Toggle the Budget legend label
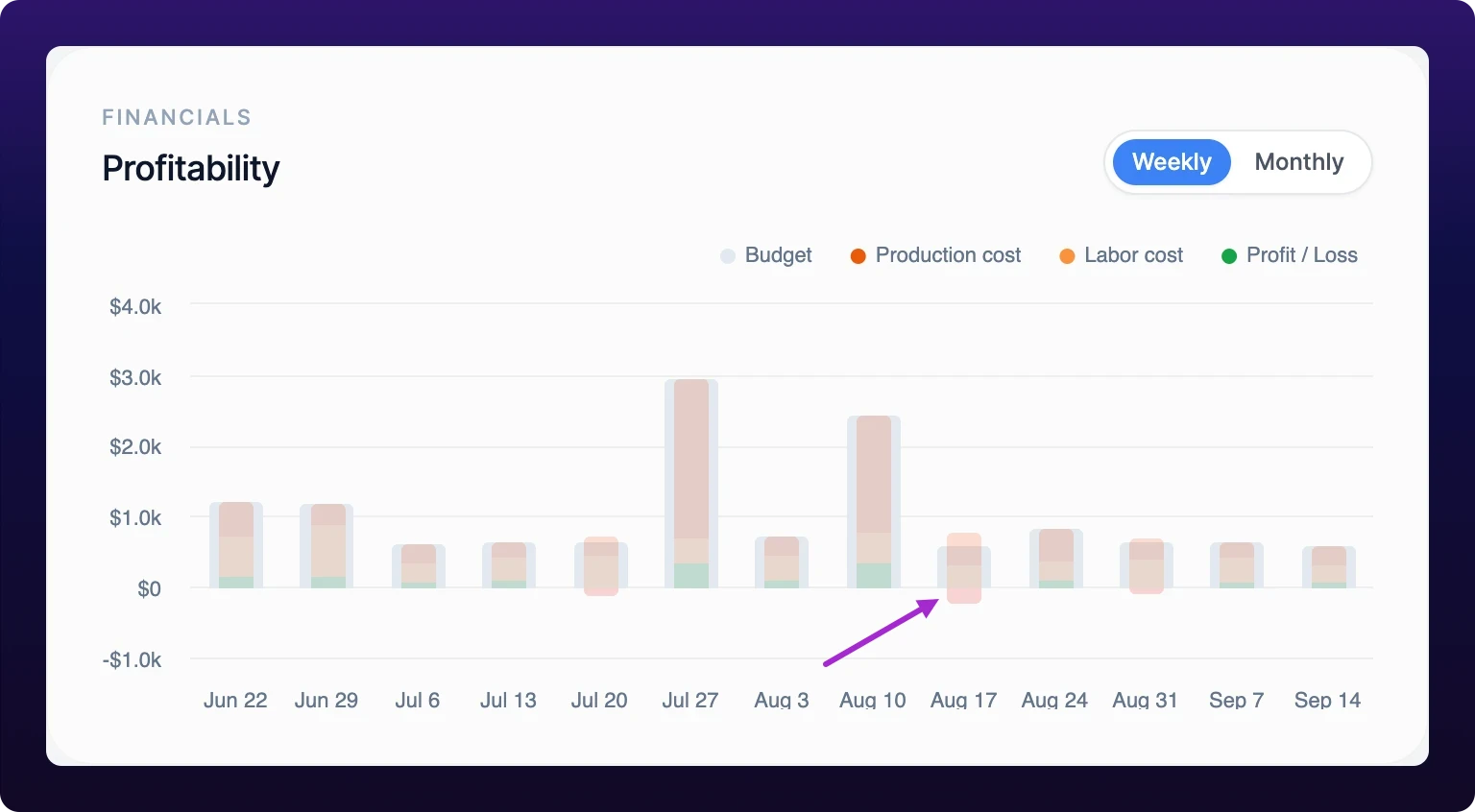The width and height of the screenshot is (1475, 812). click(x=779, y=255)
